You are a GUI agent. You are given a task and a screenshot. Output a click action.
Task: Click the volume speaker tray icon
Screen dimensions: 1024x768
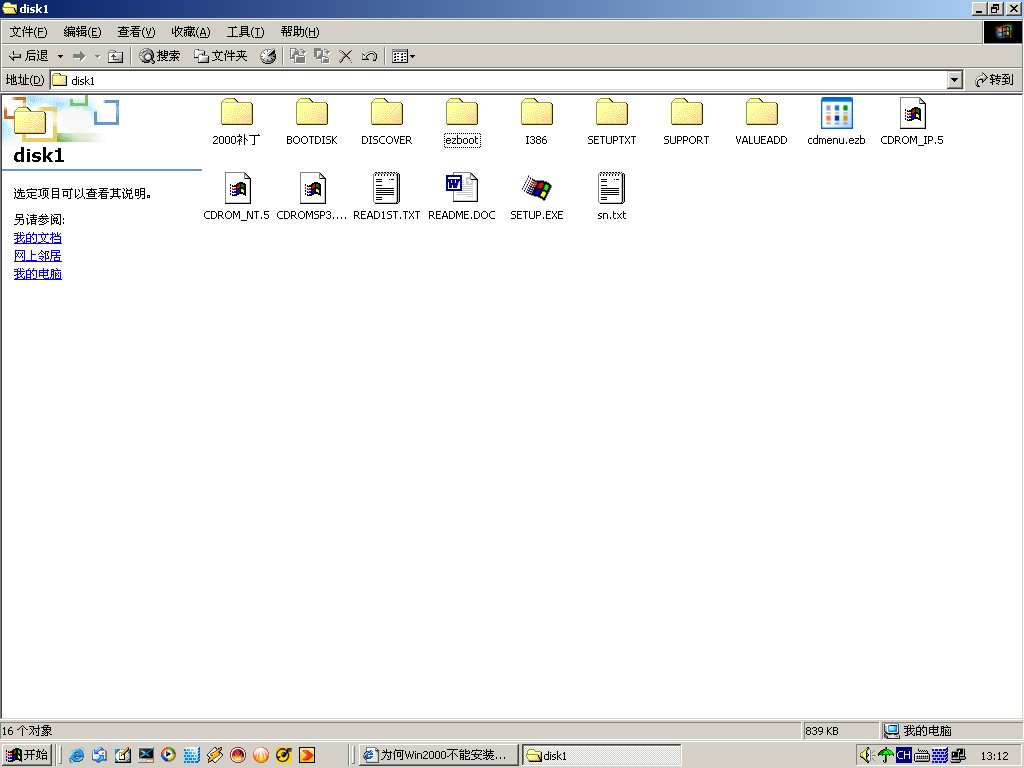click(x=867, y=756)
